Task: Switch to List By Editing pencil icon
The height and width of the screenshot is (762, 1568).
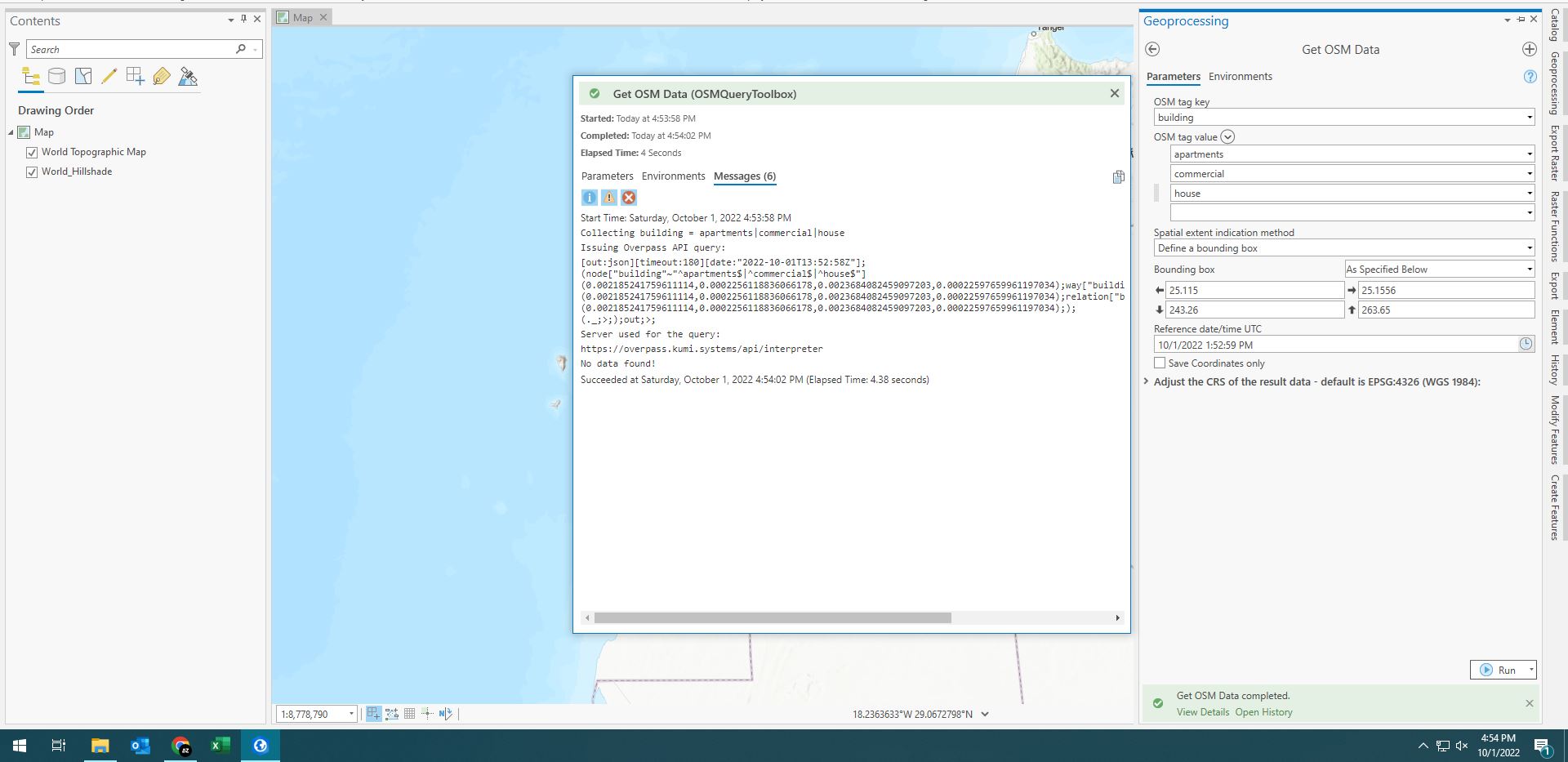Action: (x=109, y=76)
